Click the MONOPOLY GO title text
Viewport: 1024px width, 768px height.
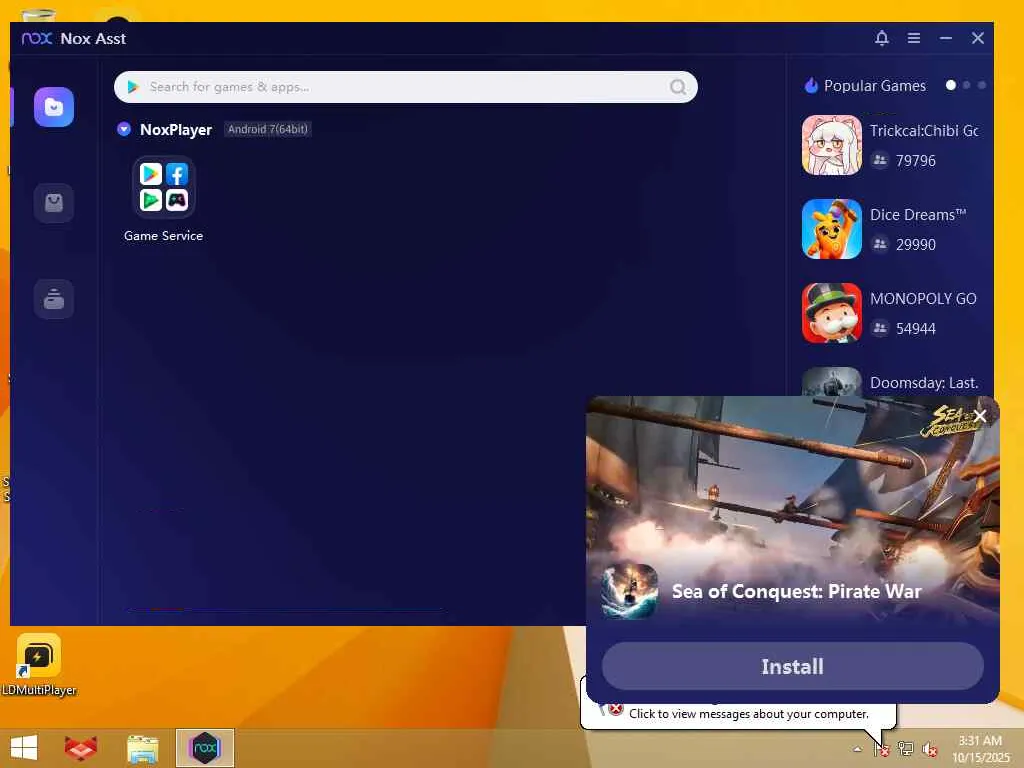click(923, 298)
